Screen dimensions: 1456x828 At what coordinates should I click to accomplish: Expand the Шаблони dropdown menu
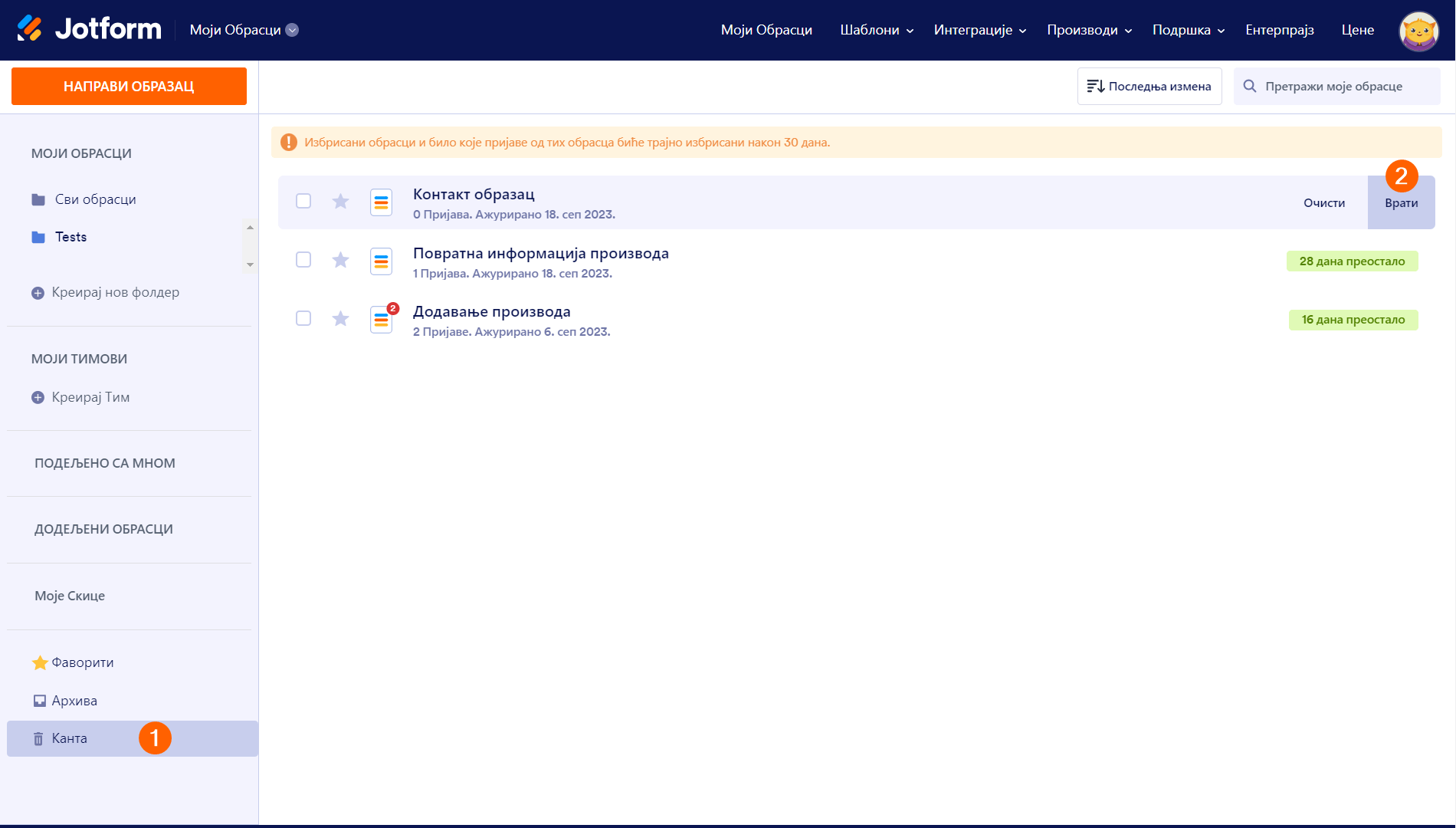[x=877, y=30]
